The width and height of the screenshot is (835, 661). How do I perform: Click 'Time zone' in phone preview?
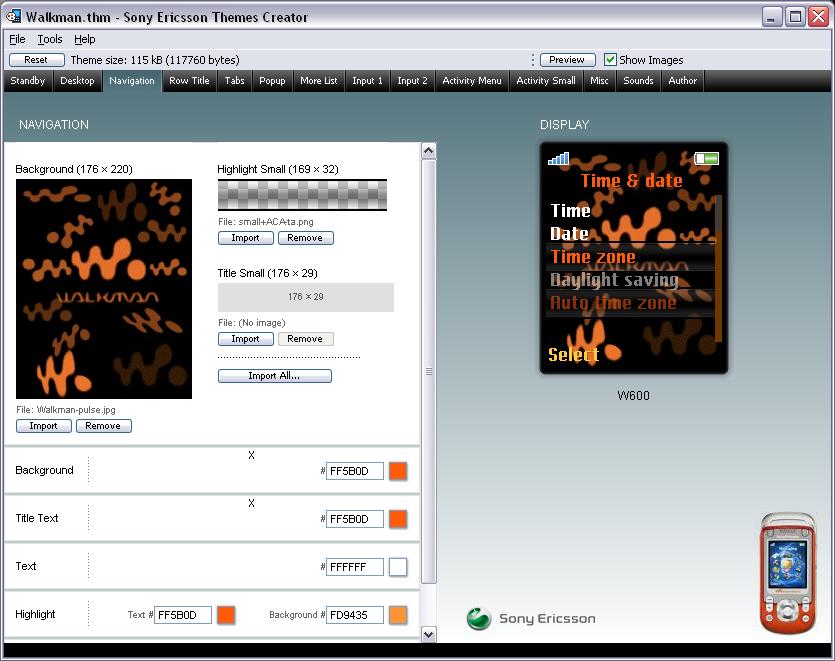[593, 257]
